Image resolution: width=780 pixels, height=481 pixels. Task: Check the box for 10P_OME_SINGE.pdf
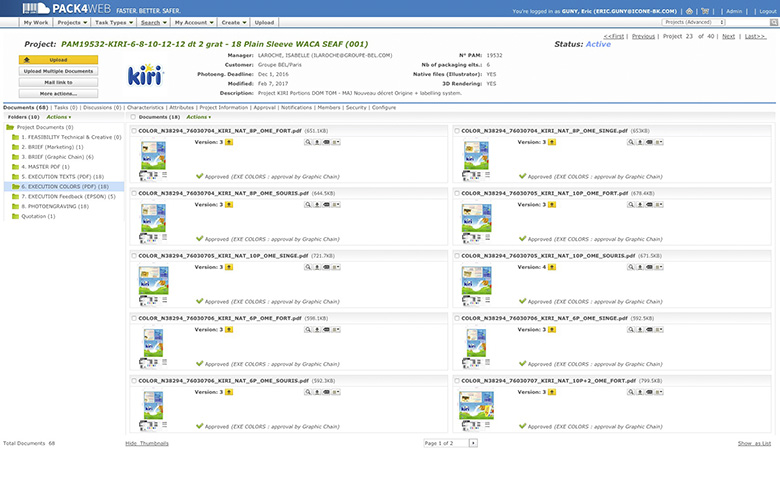134,256
